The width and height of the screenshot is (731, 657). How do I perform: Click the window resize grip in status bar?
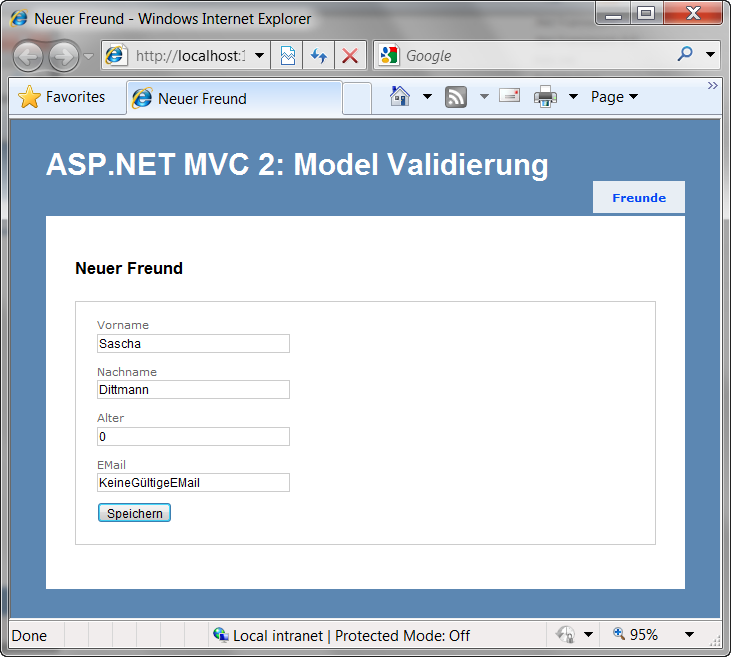coord(714,641)
